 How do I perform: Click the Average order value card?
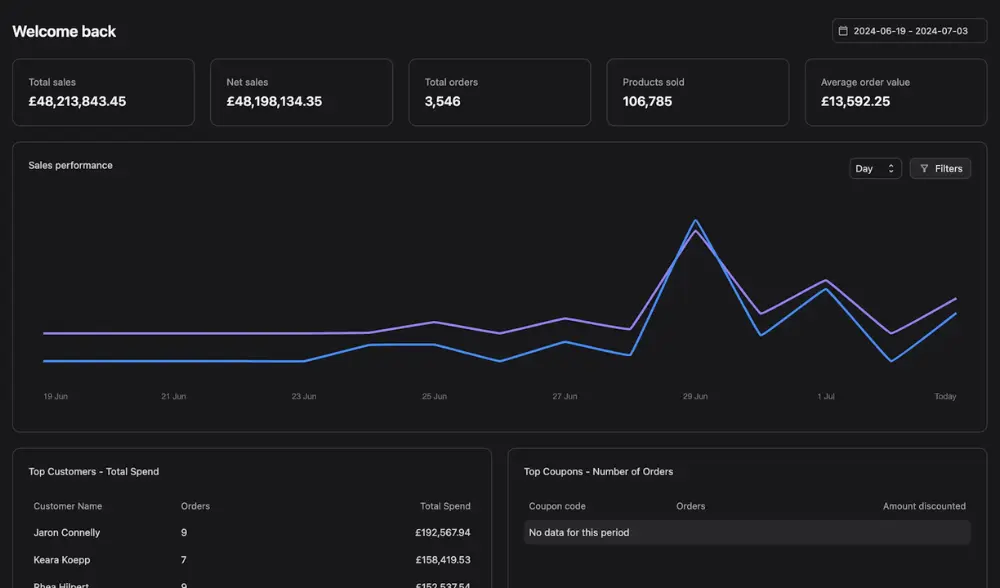(895, 92)
